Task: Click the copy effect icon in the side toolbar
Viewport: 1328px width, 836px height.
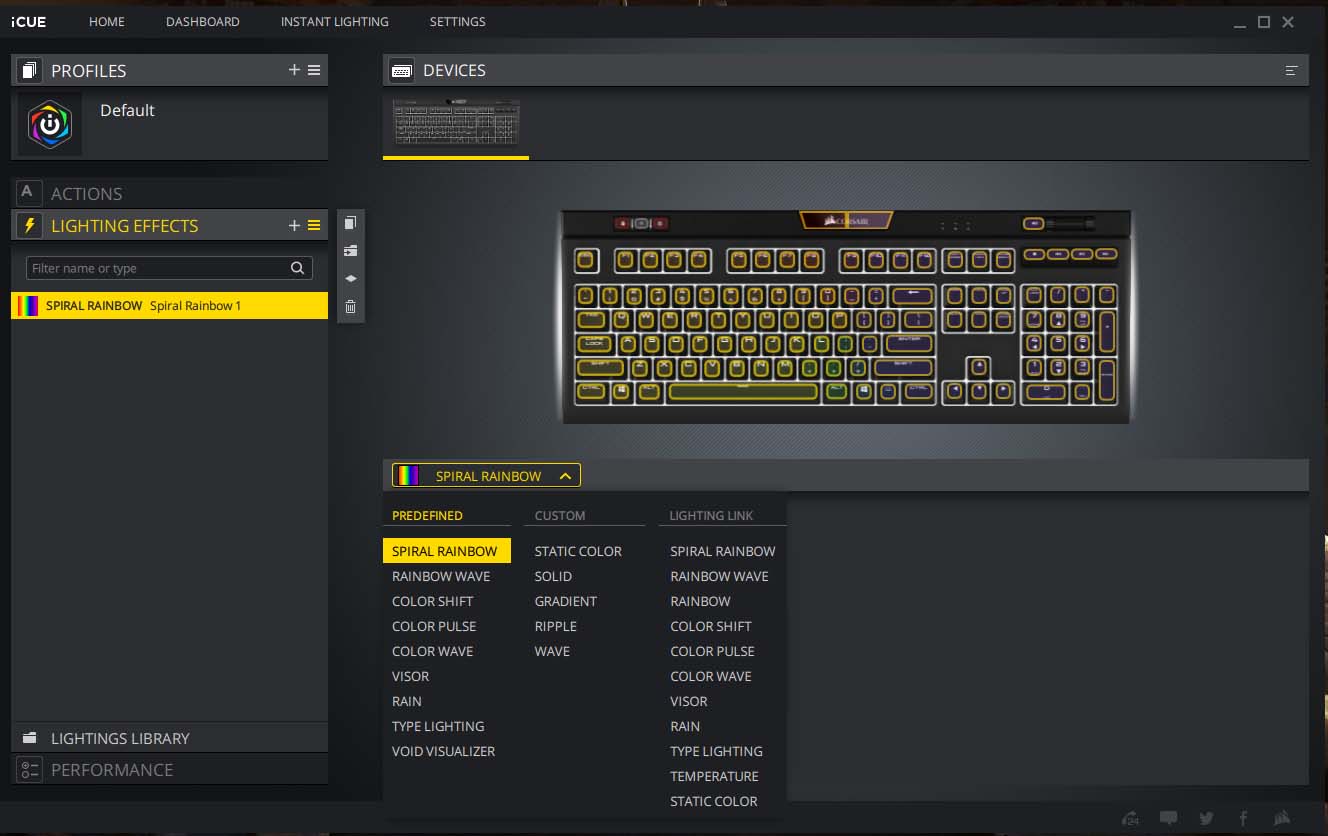Action: click(350, 223)
